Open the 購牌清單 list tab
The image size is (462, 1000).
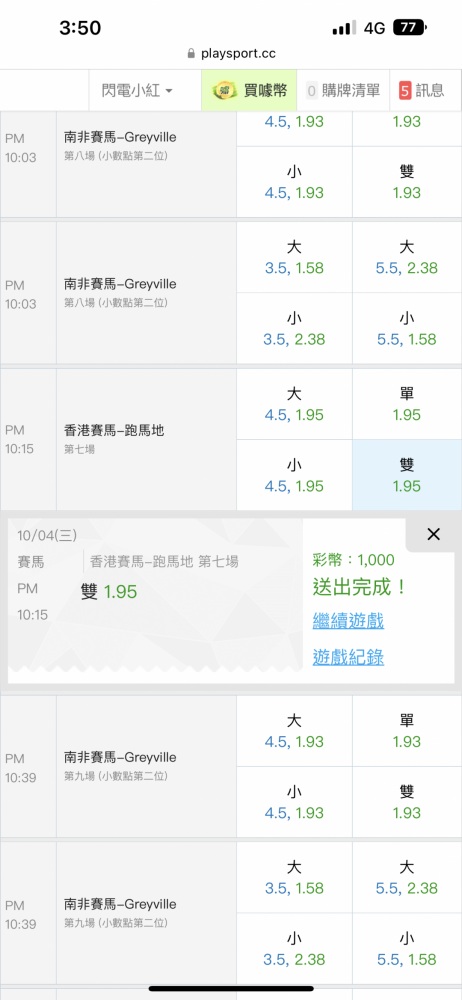[343, 91]
